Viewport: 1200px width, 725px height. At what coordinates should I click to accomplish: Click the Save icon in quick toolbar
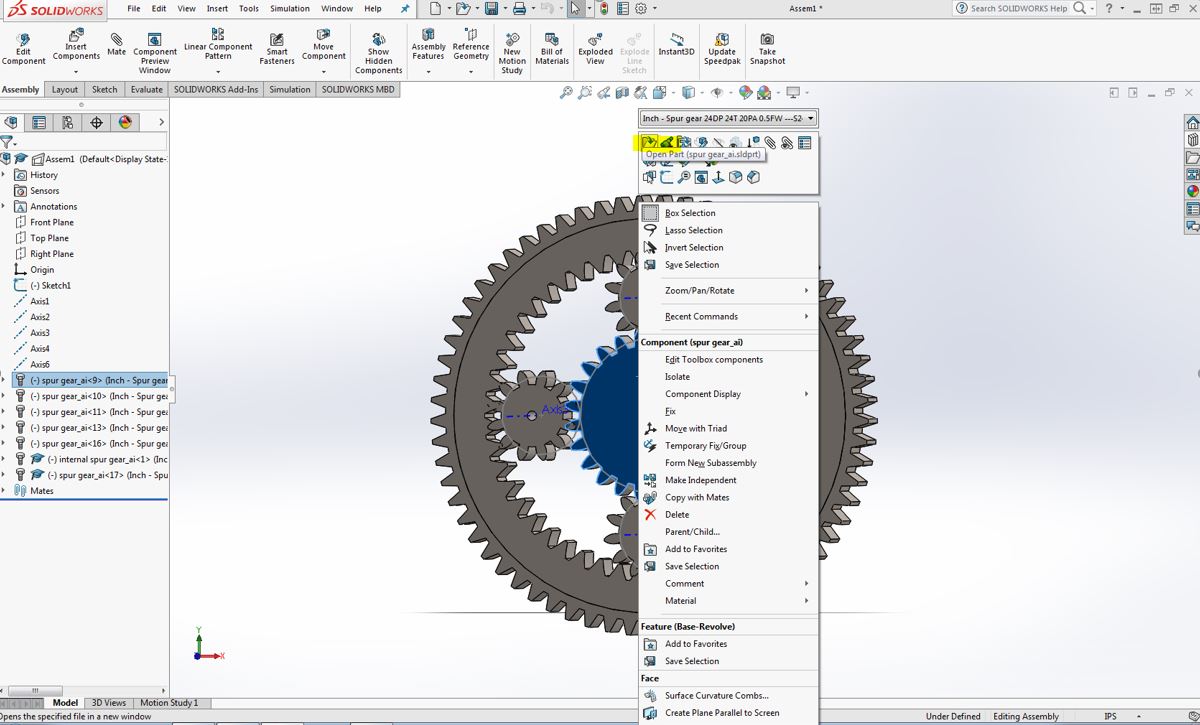[x=491, y=8]
